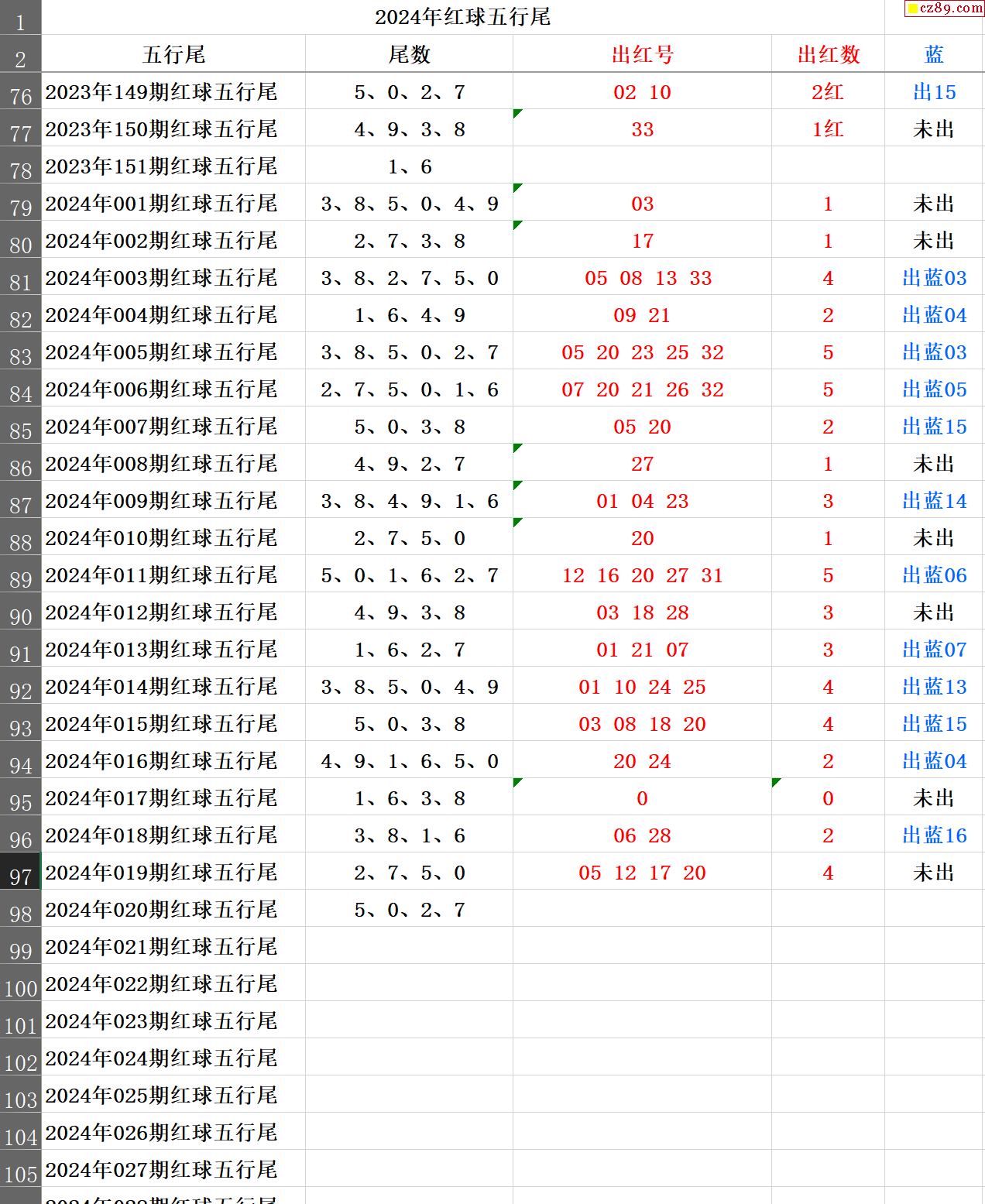This screenshot has width=985, height=1204.
Task: Click the 2红 cell in 149期 row
Action: 828,92
